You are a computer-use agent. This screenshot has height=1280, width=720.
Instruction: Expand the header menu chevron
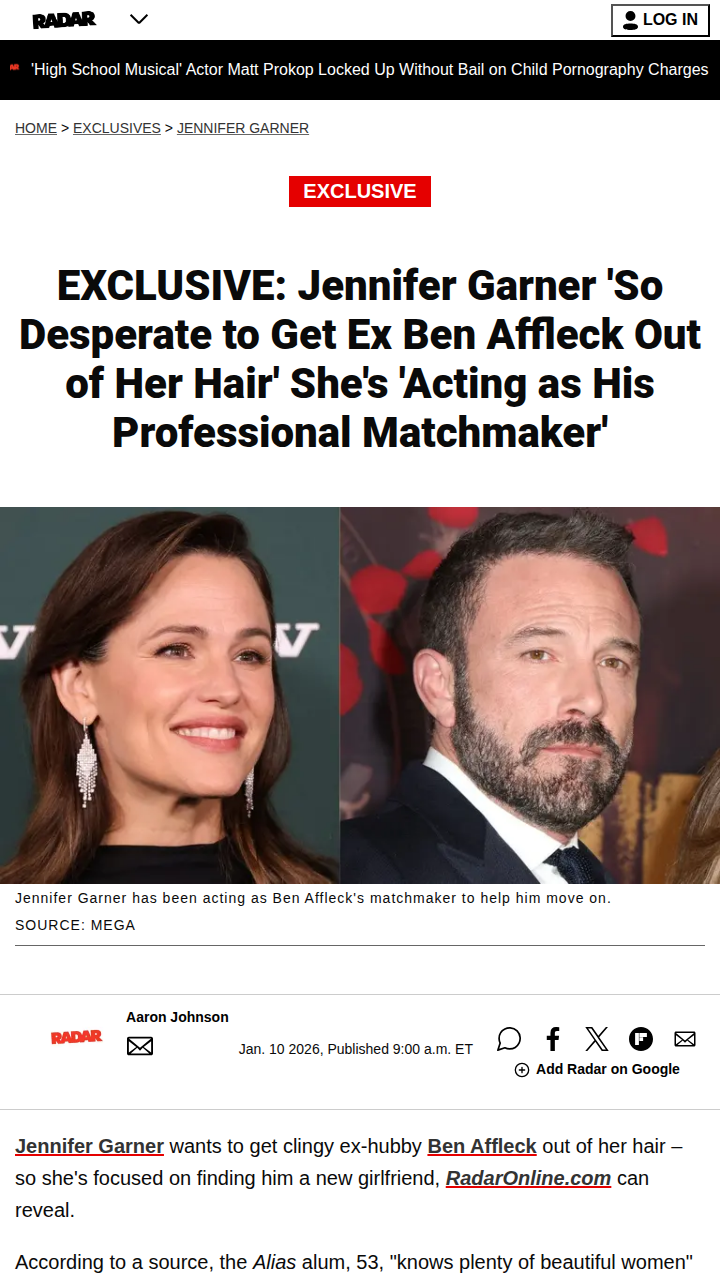(139, 19)
